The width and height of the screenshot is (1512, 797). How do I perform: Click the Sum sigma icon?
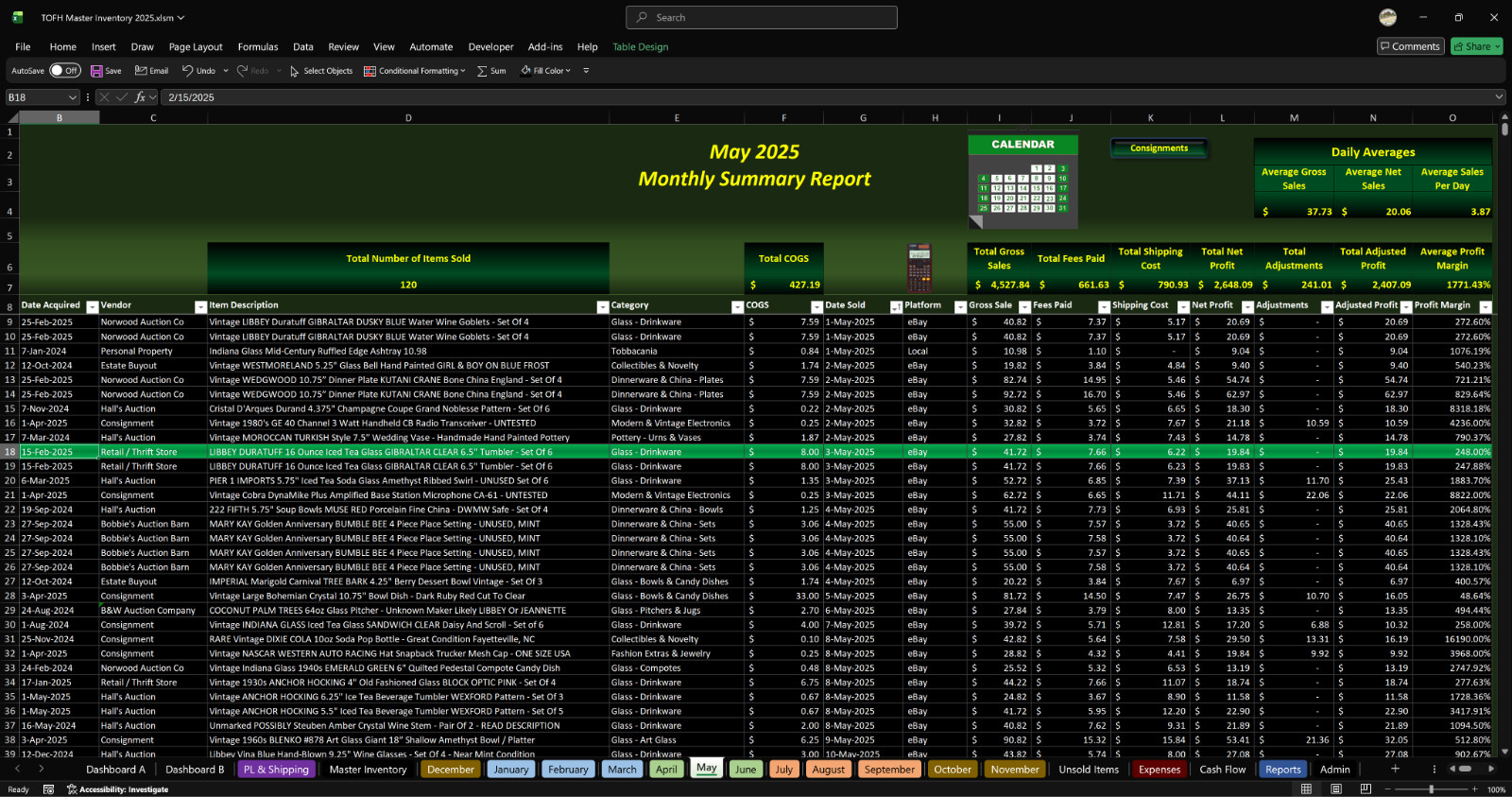tap(482, 71)
